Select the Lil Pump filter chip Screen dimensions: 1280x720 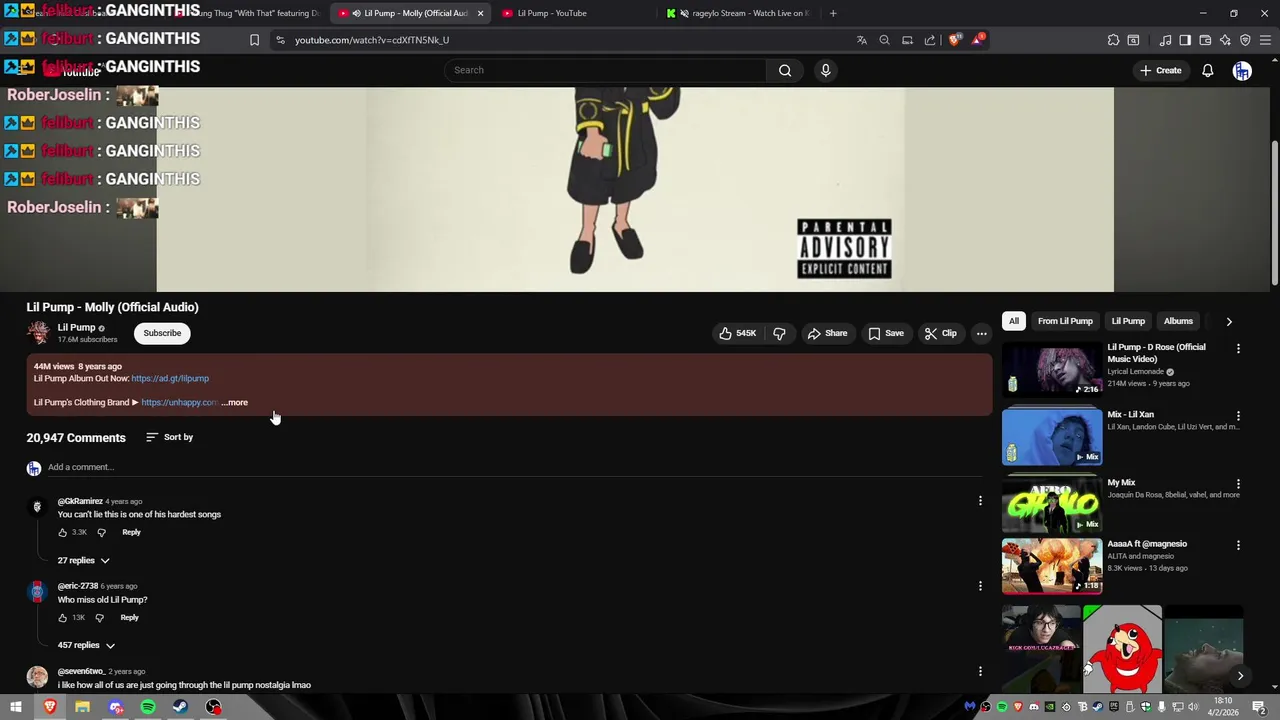click(1128, 321)
